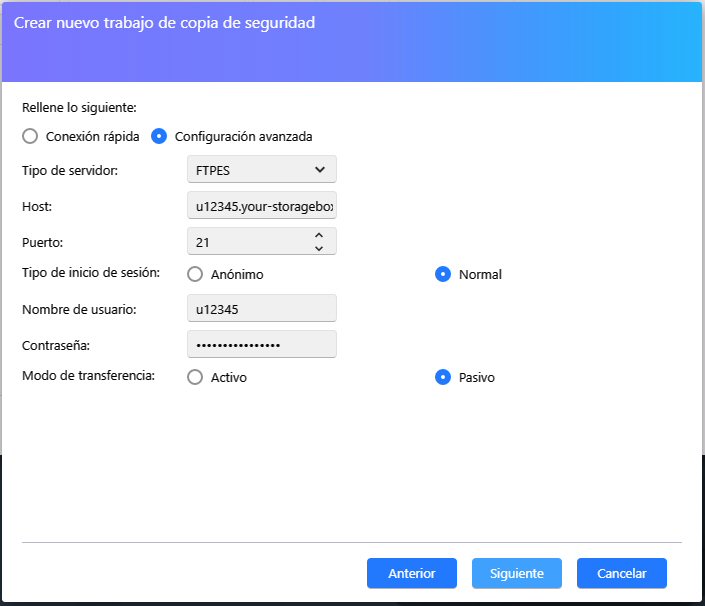Click the Host input field
Image resolution: width=705 pixels, height=606 pixels.
[262, 205]
